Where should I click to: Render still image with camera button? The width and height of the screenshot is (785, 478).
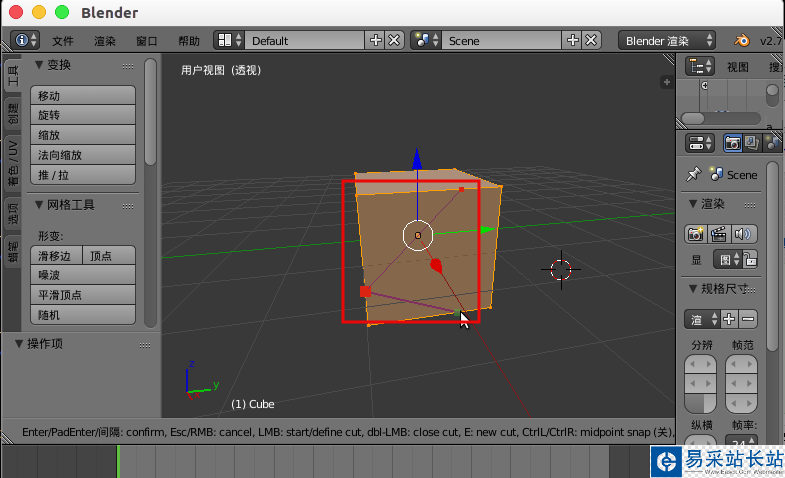[695, 234]
